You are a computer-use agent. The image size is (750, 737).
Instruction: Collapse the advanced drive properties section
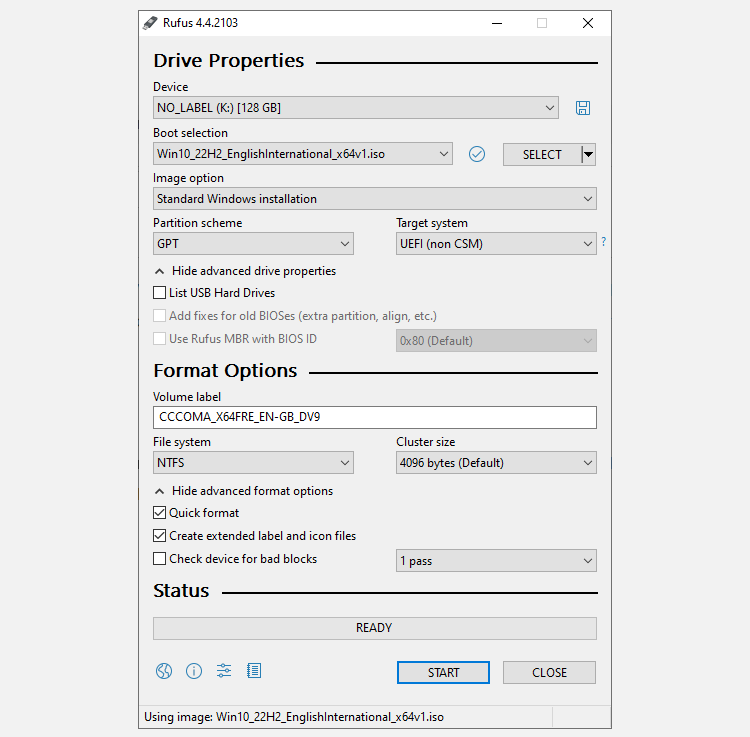(x=244, y=271)
